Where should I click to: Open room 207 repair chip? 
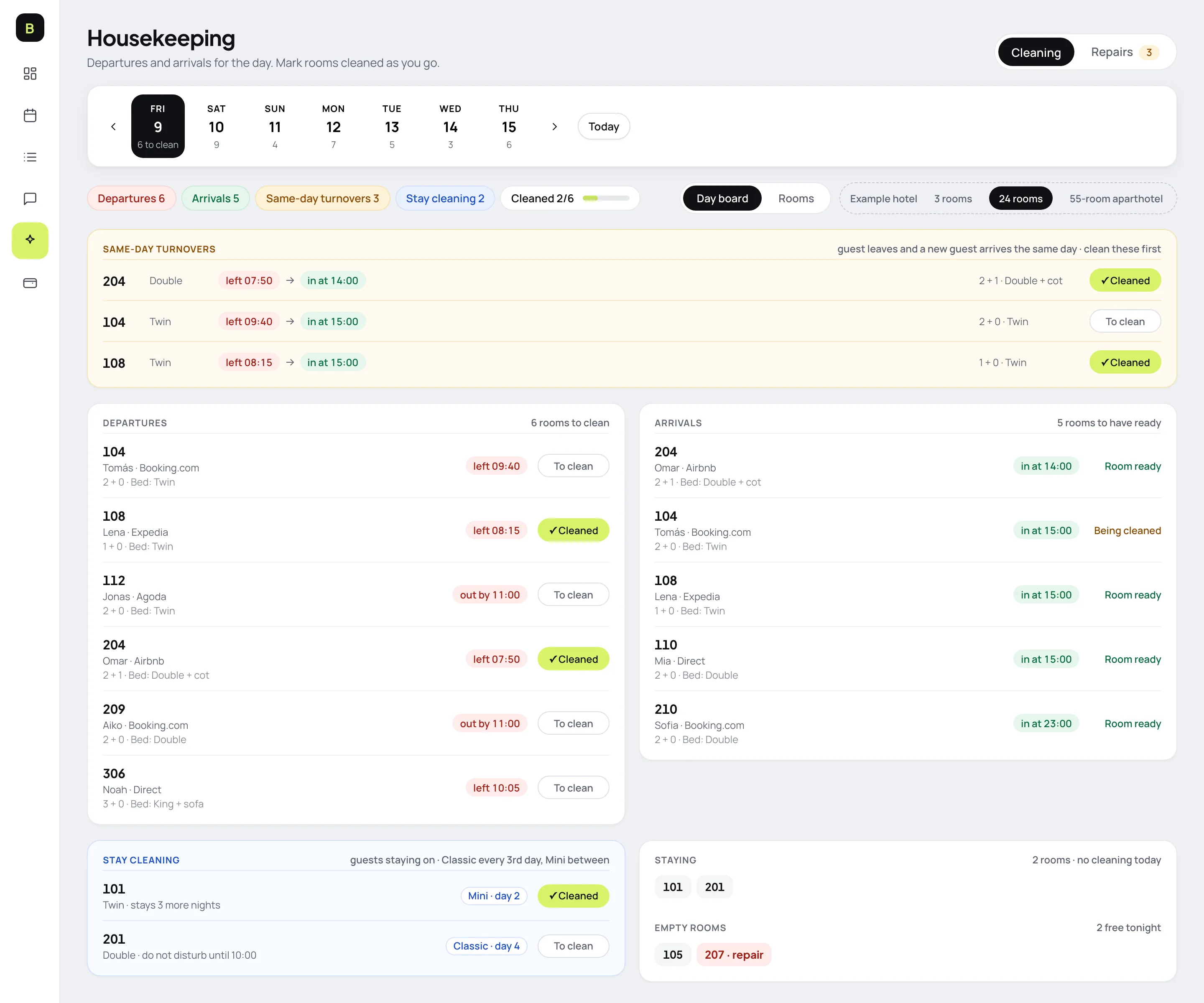click(734, 955)
